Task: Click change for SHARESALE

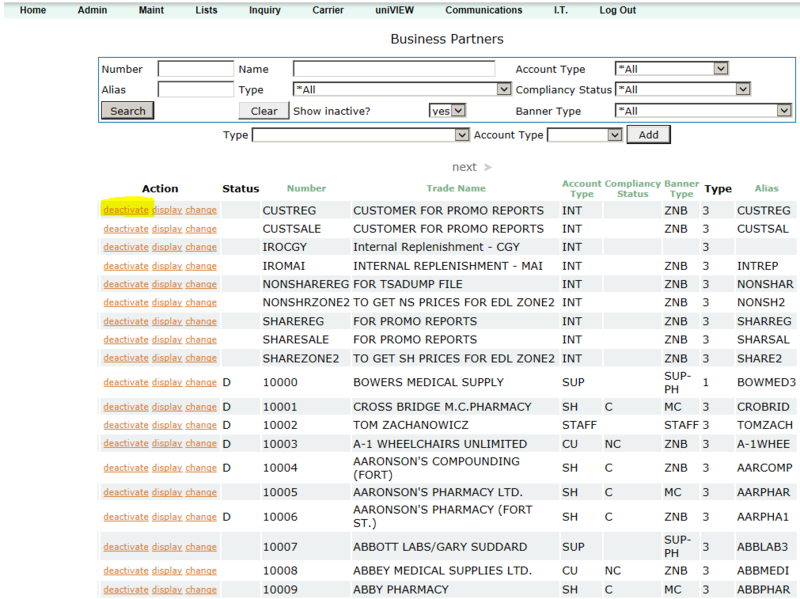Action: pyautogui.click(x=201, y=340)
